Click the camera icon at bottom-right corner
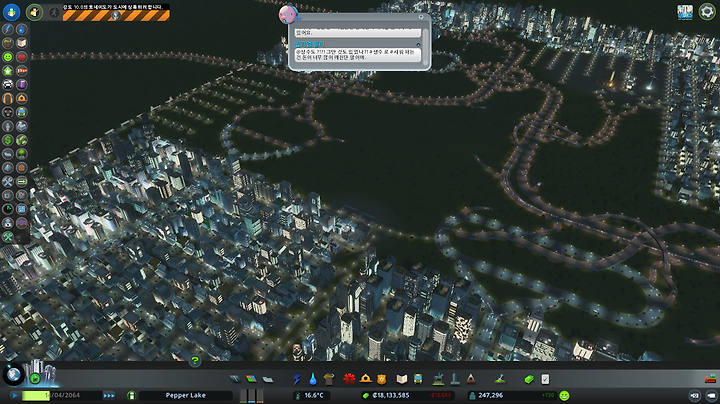720x404 pixels. [x=711, y=395]
